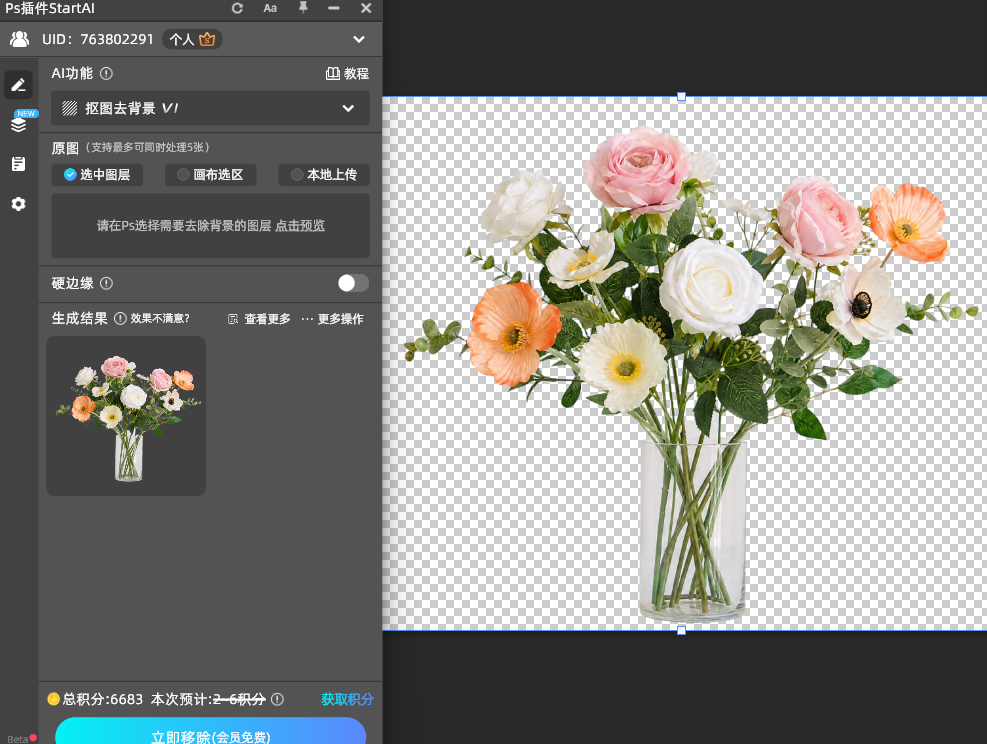The height and width of the screenshot is (744, 987).
Task: Click the gold coin icon beside 总积分
Action: tap(54, 699)
